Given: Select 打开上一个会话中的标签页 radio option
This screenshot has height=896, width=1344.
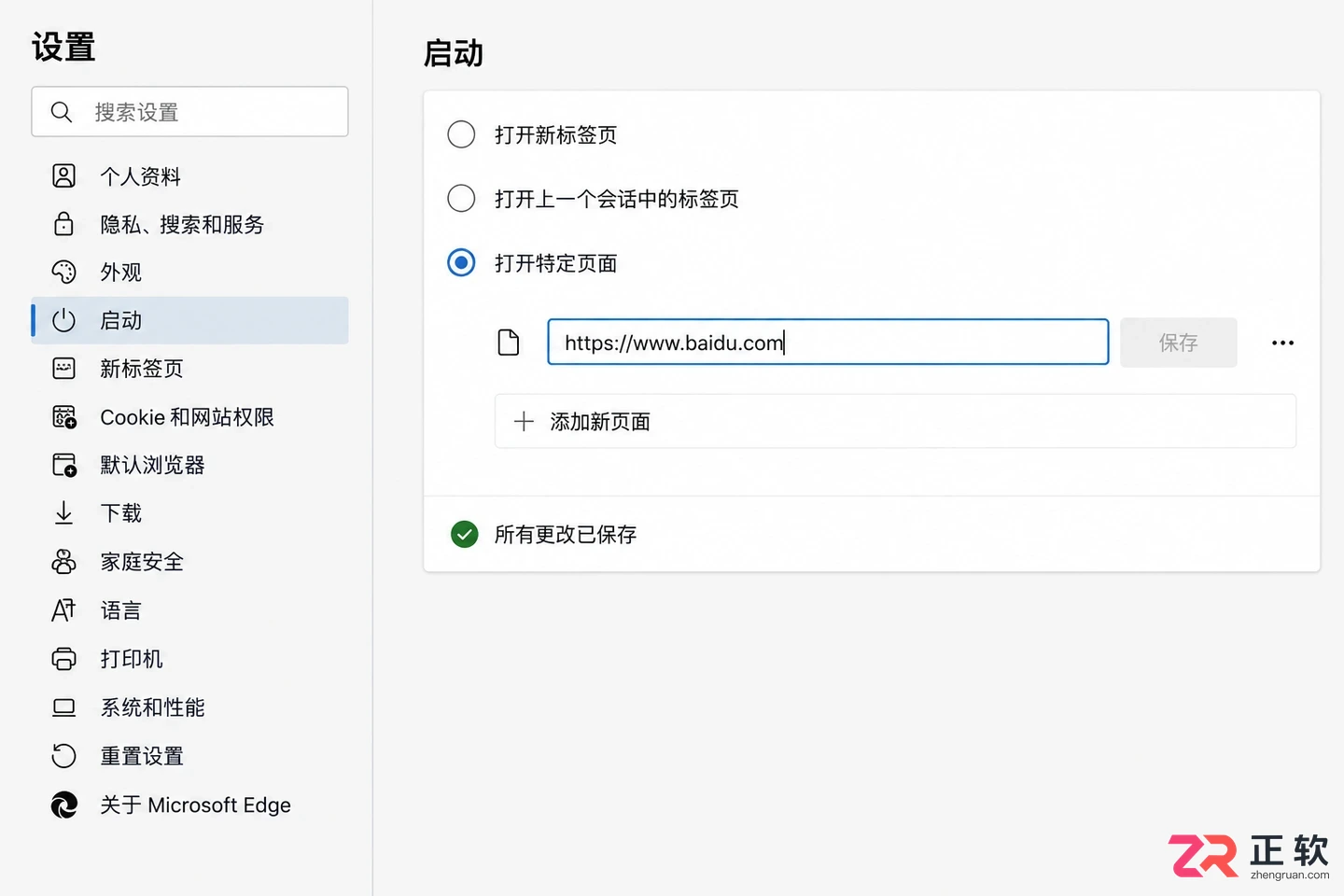Looking at the screenshot, I should [461, 198].
